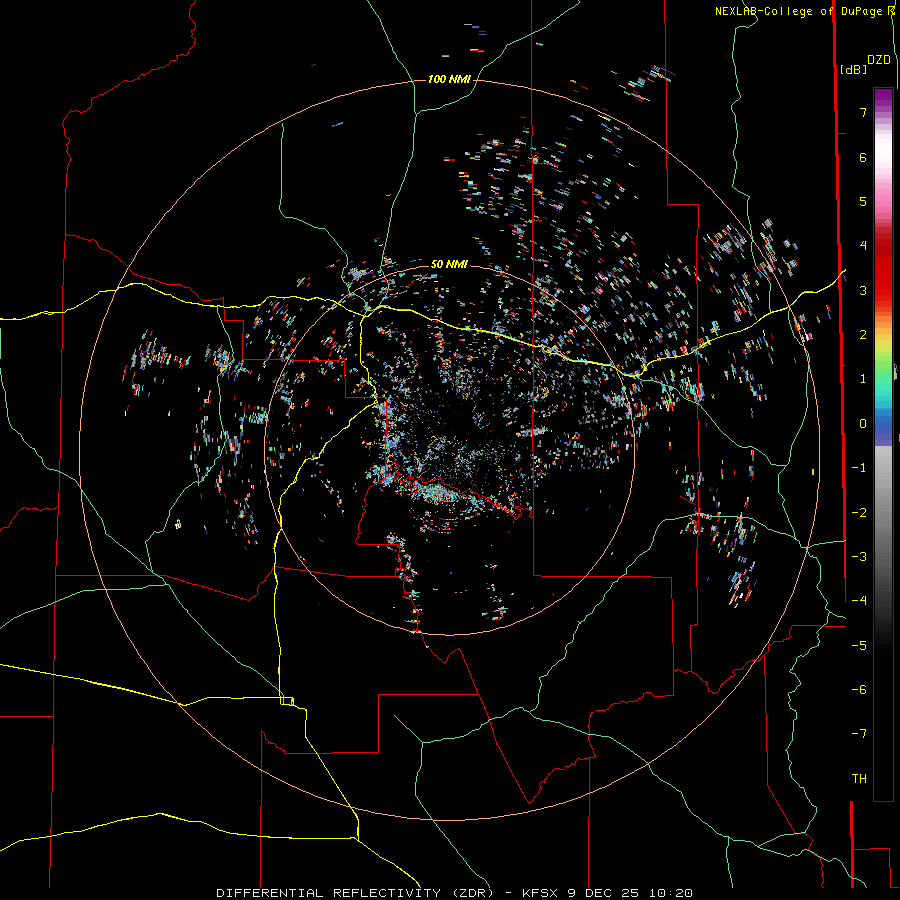
Task: Click the ZDR color scale bar
Action: tap(883, 444)
